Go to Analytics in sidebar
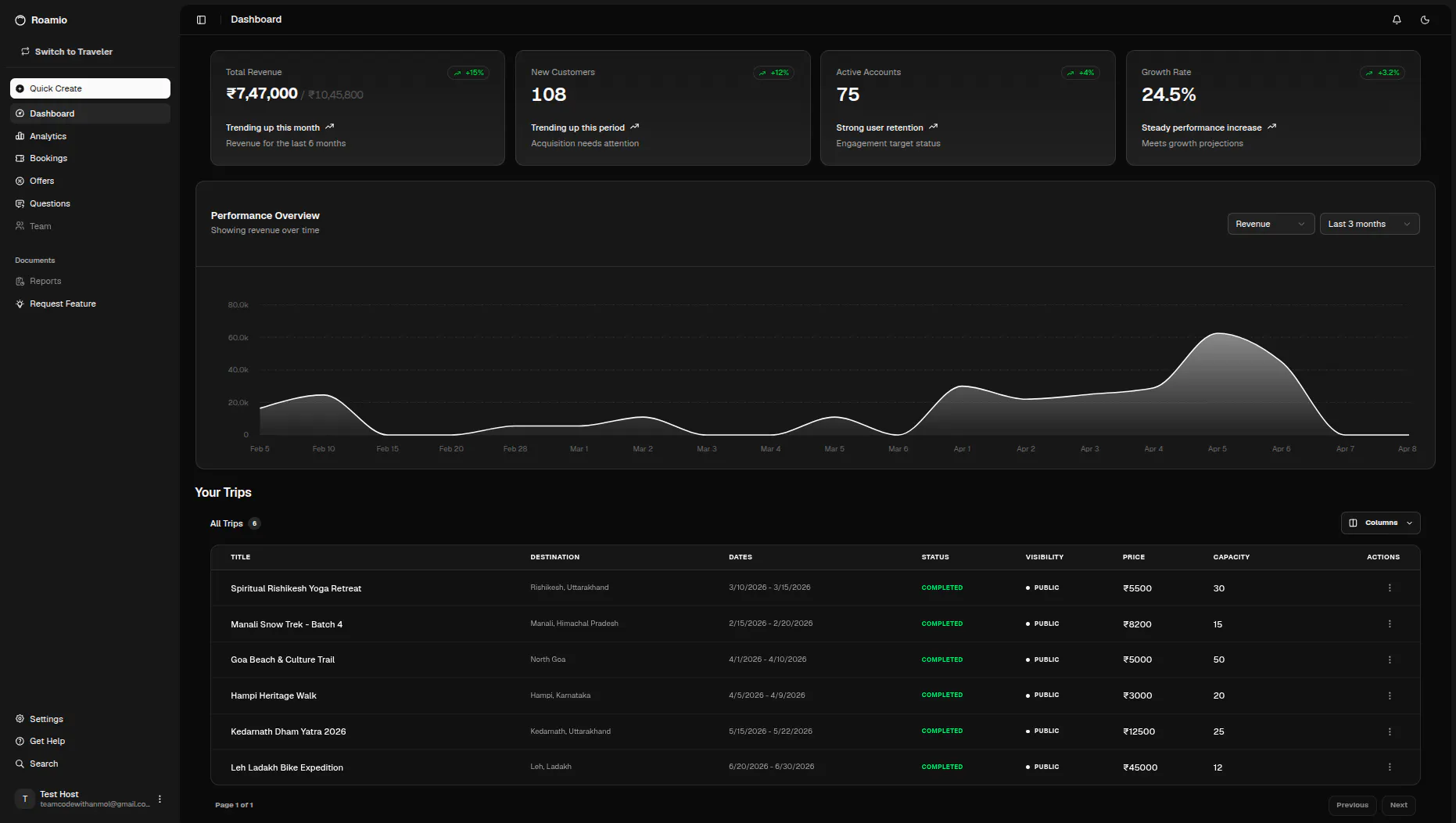1456x823 pixels. coord(90,136)
